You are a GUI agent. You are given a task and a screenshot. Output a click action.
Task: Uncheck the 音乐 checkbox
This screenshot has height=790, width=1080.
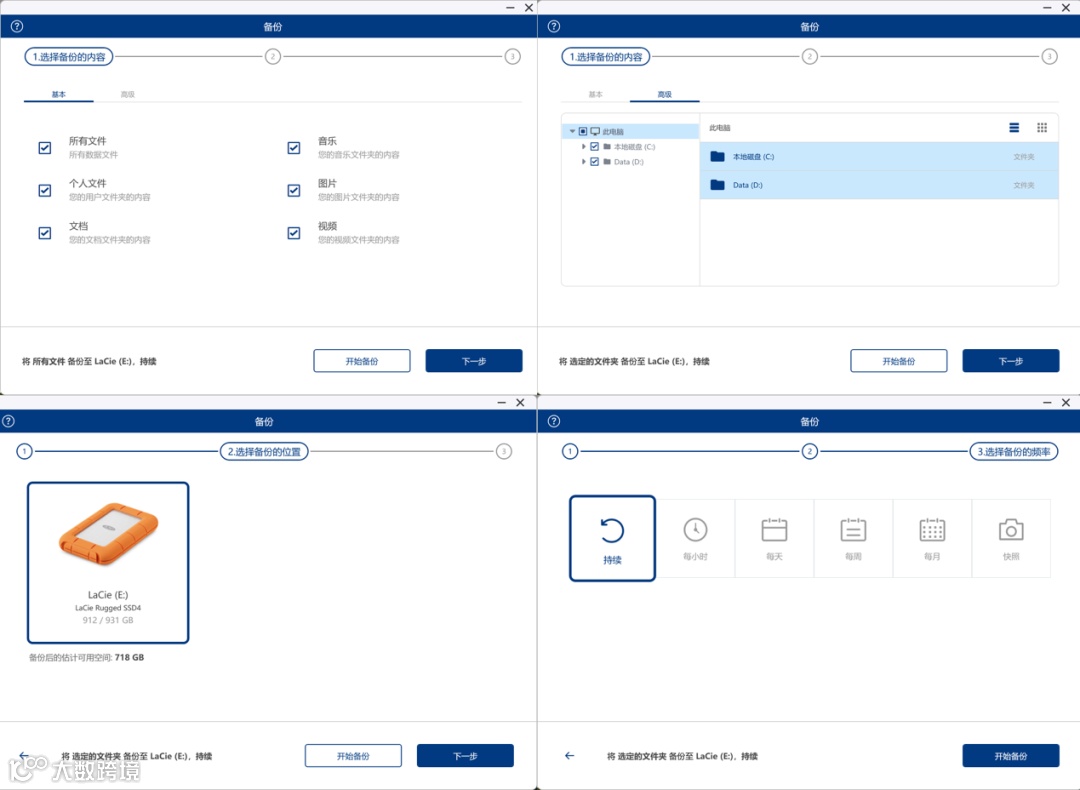[x=294, y=147]
